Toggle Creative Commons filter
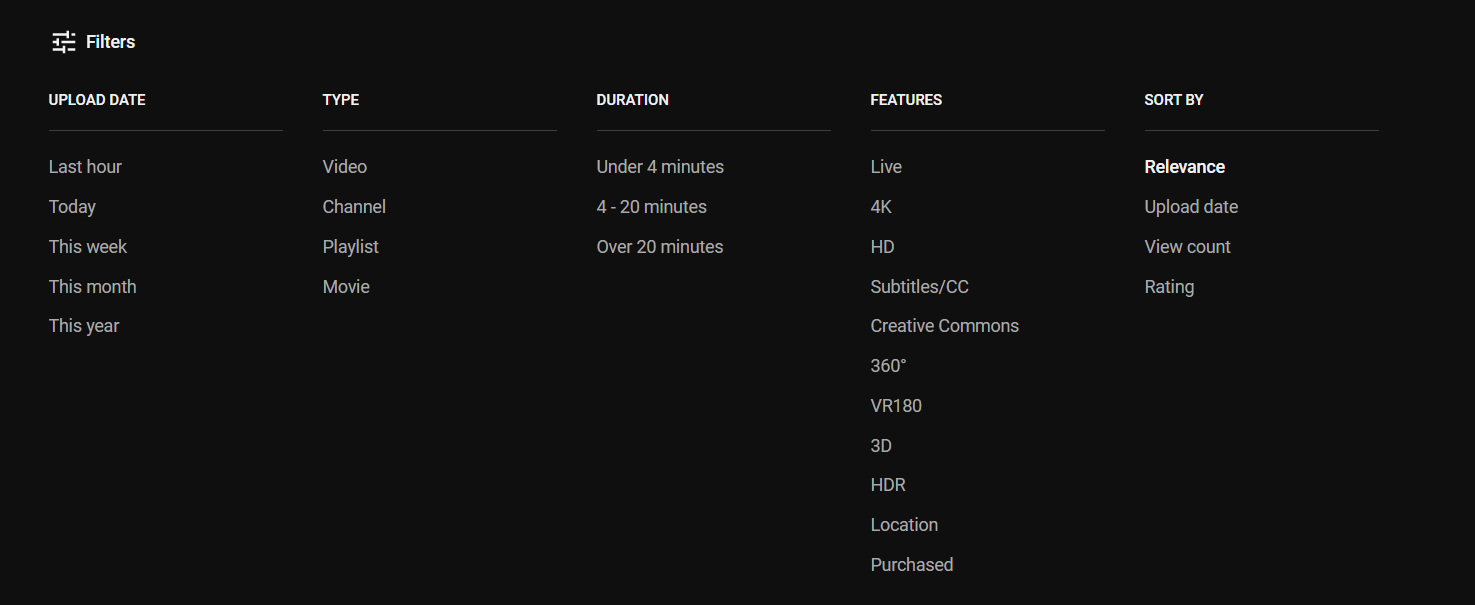 pyautogui.click(x=945, y=326)
